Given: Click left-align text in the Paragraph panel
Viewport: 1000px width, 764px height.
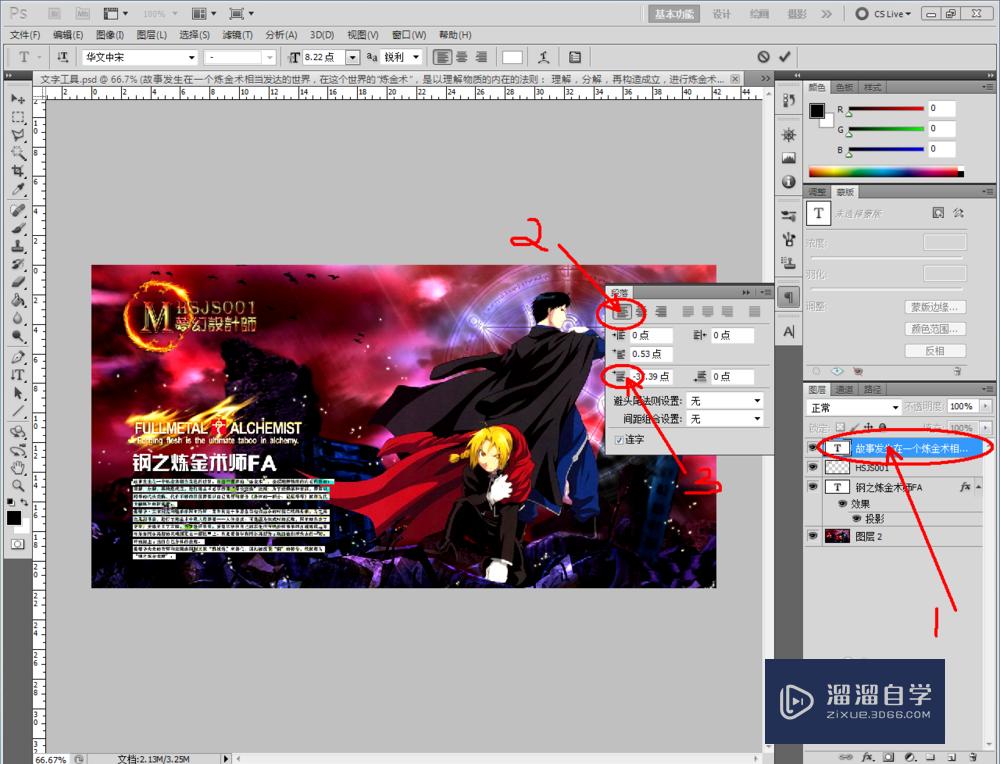Looking at the screenshot, I should pyautogui.click(x=622, y=312).
